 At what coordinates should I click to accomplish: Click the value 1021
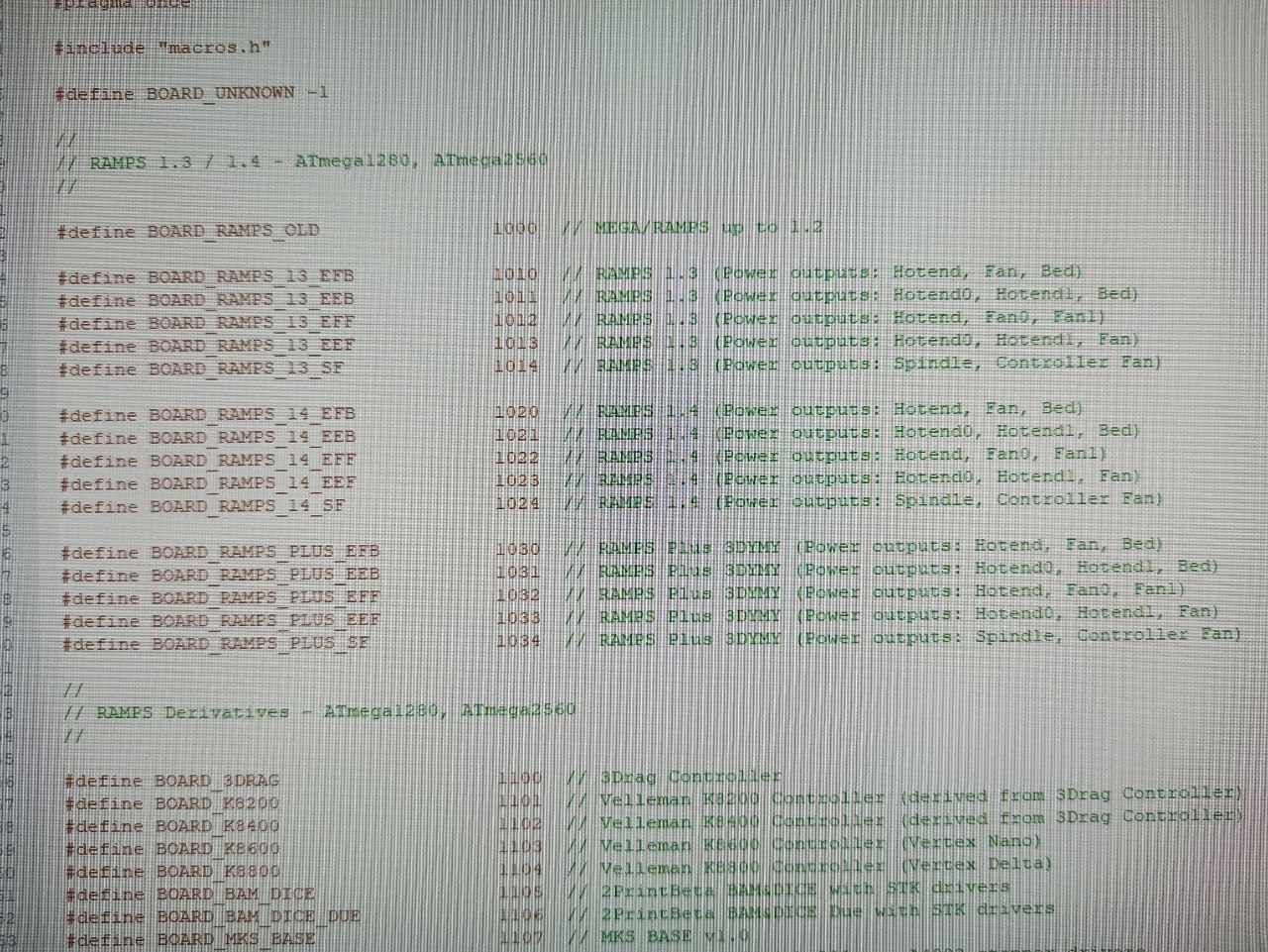(x=517, y=434)
